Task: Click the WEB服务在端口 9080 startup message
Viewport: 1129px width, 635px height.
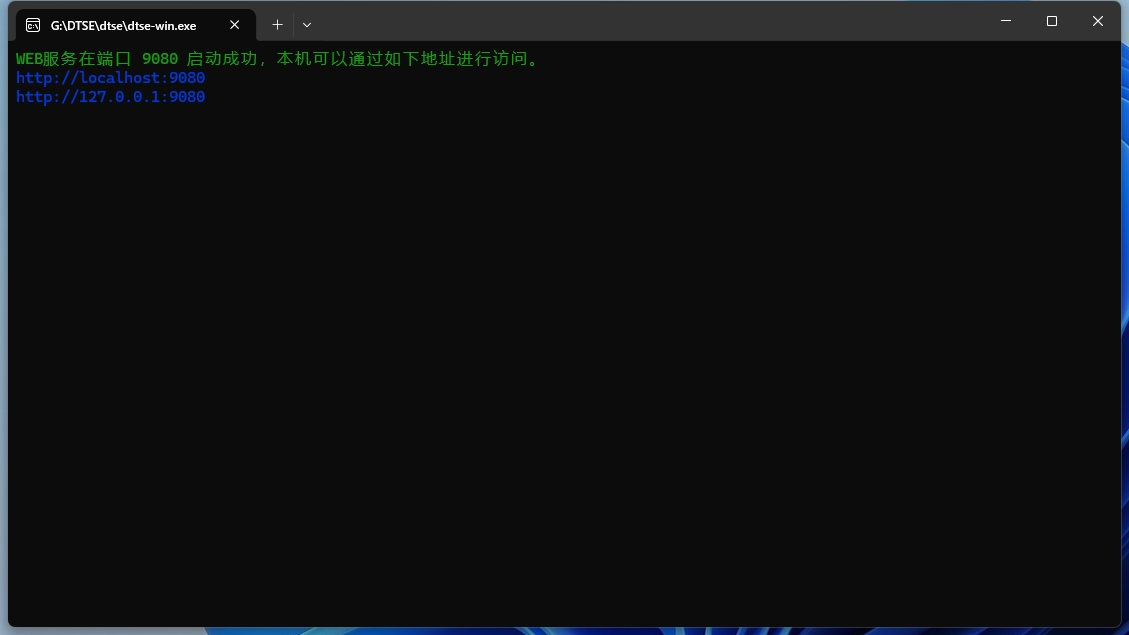Action: point(277,58)
